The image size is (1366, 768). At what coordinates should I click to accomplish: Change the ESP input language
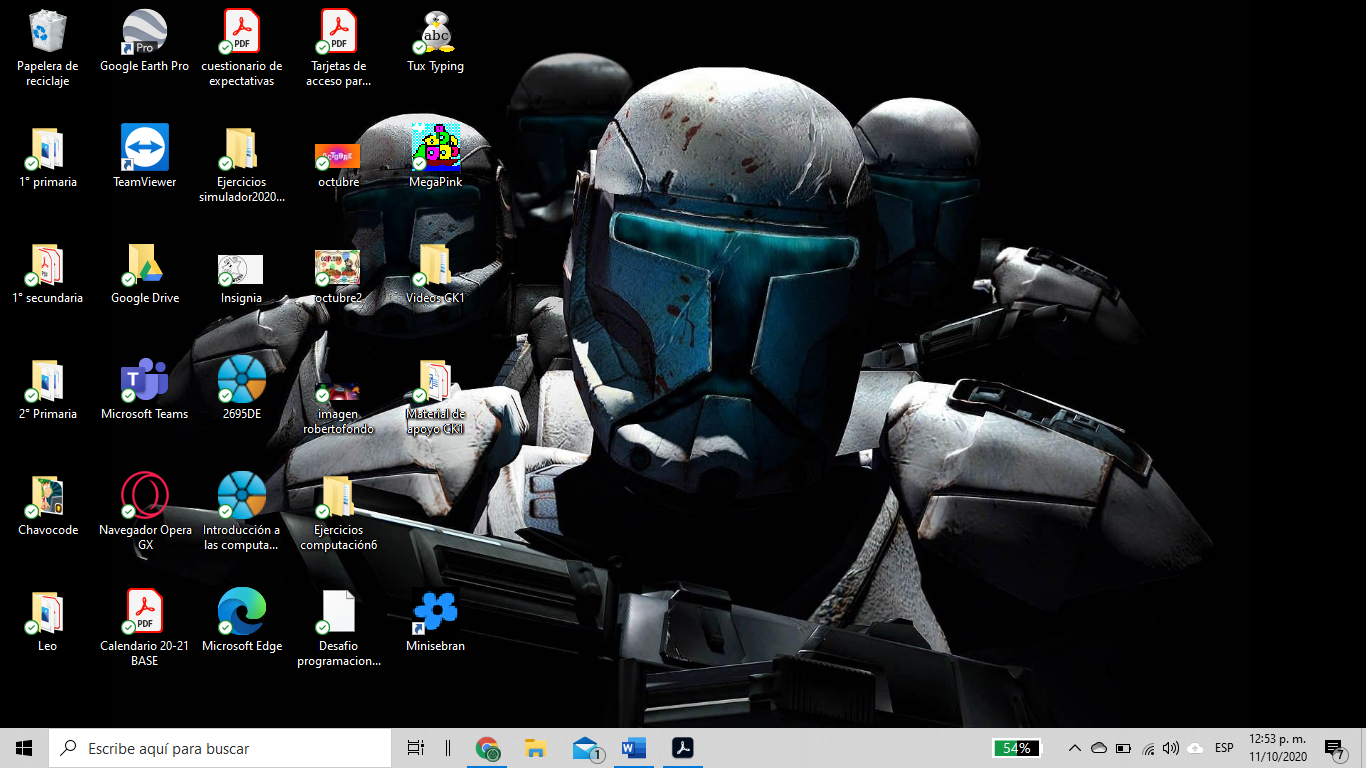(1224, 748)
